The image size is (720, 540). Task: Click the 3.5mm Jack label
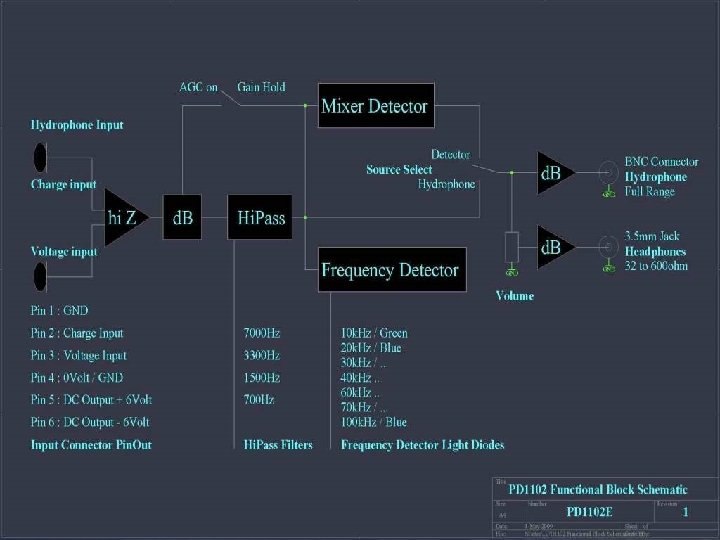tap(652, 236)
